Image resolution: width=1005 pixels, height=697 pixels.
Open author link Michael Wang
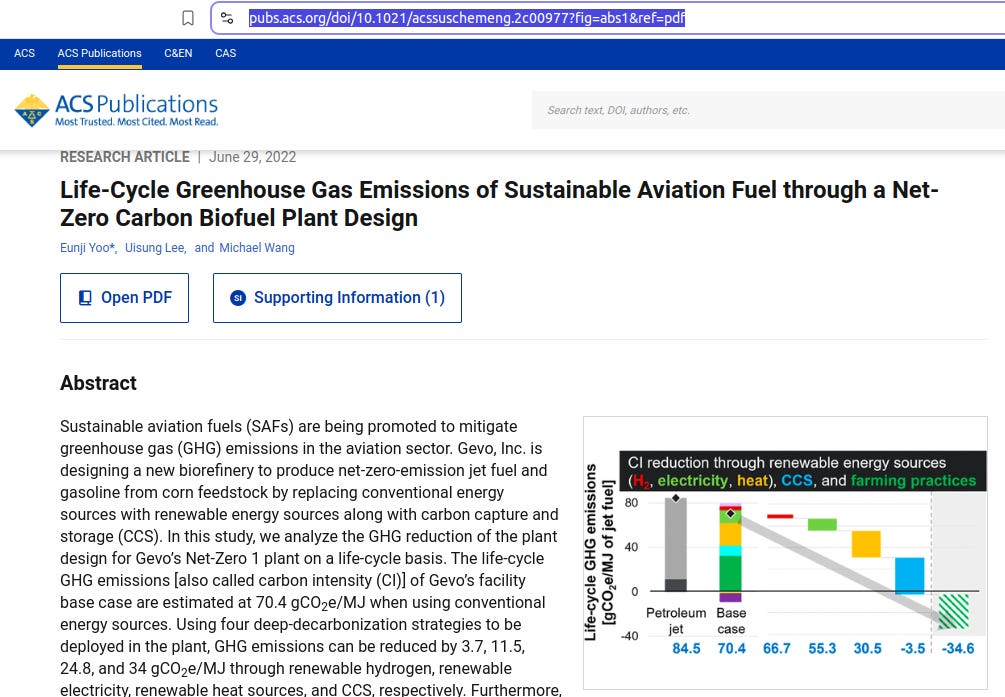point(257,248)
